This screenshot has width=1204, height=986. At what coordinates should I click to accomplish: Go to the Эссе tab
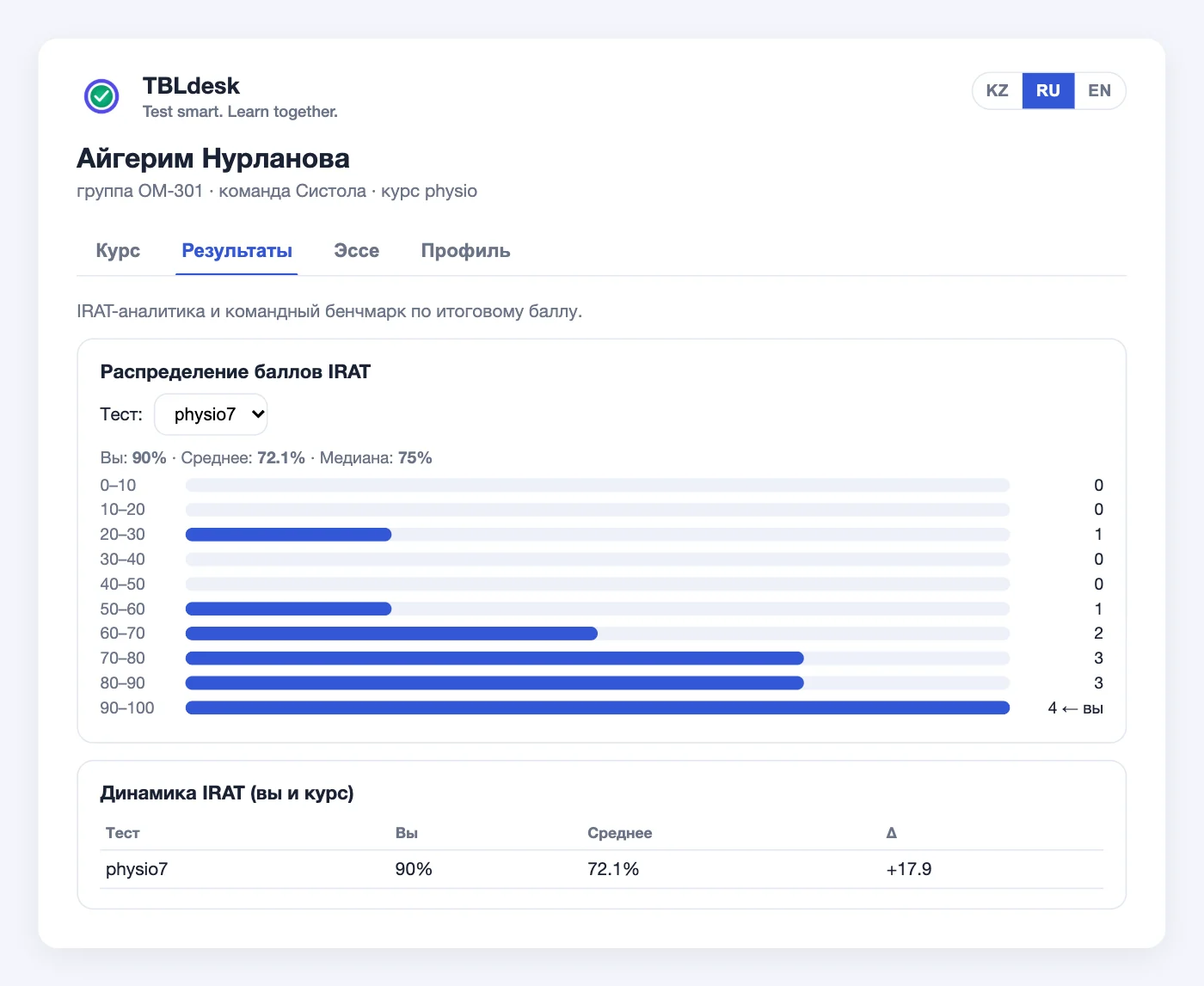[x=356, y=251]
